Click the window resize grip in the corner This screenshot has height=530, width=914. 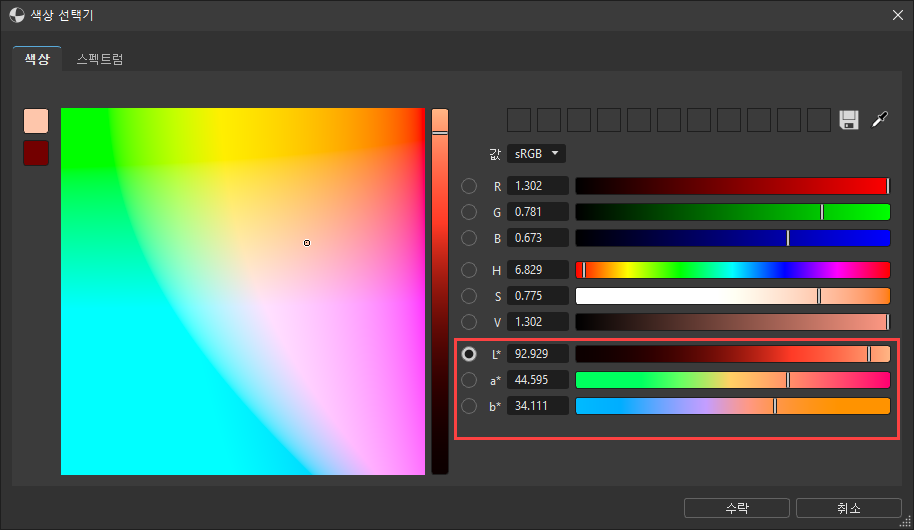coord(905,521)
